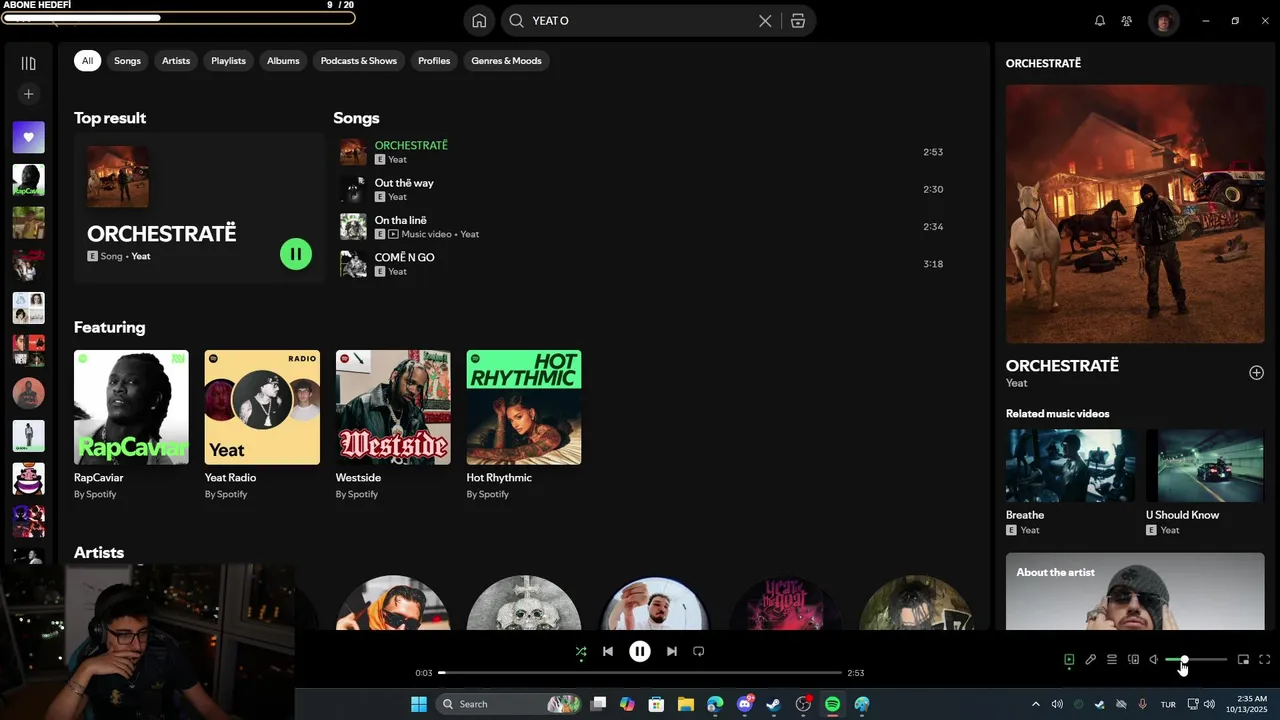1280x720 pixels.
Task: Skip to previous track
Action: coord(608,651)
